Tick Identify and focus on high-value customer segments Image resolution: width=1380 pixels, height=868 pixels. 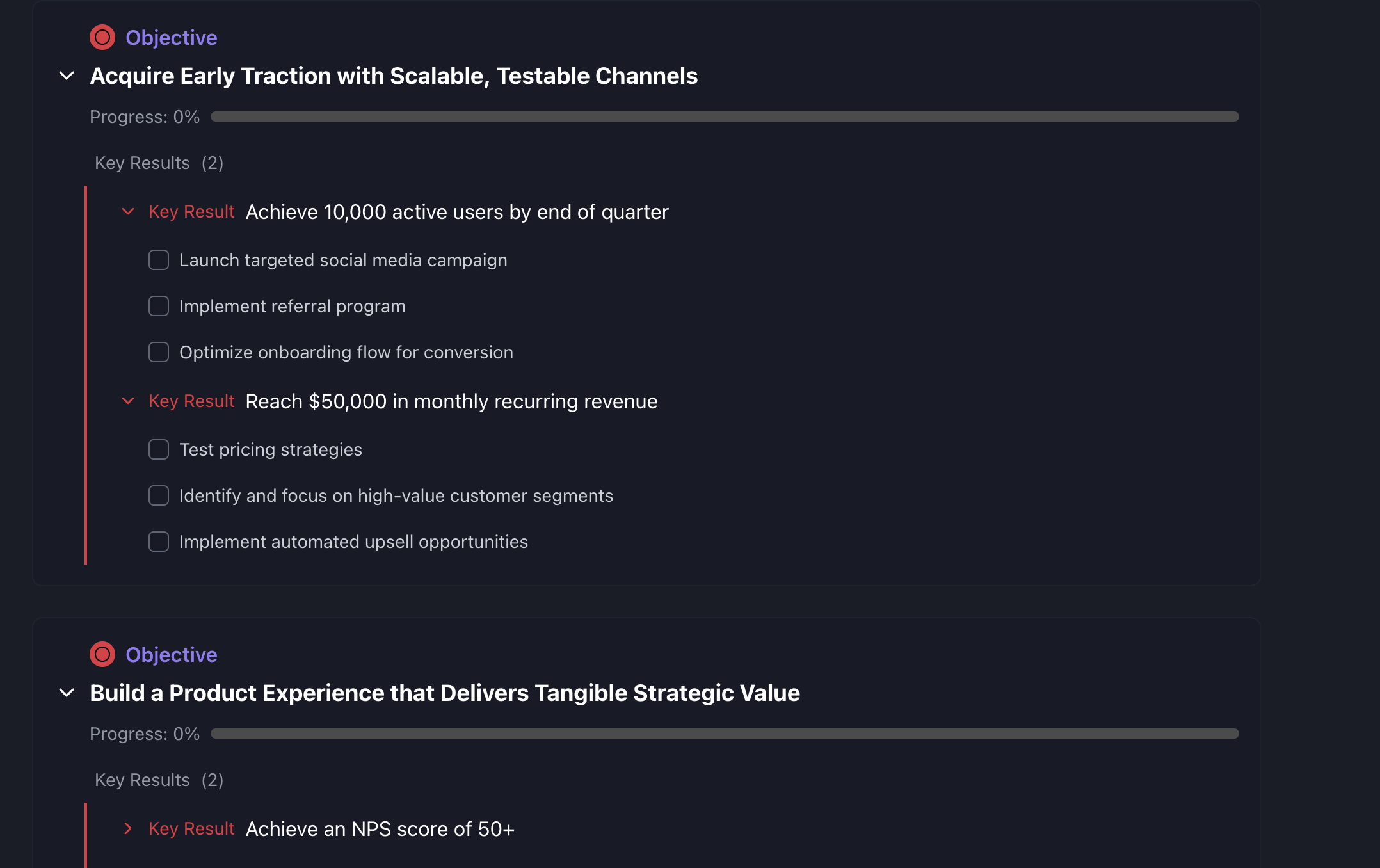coord(159,495)
